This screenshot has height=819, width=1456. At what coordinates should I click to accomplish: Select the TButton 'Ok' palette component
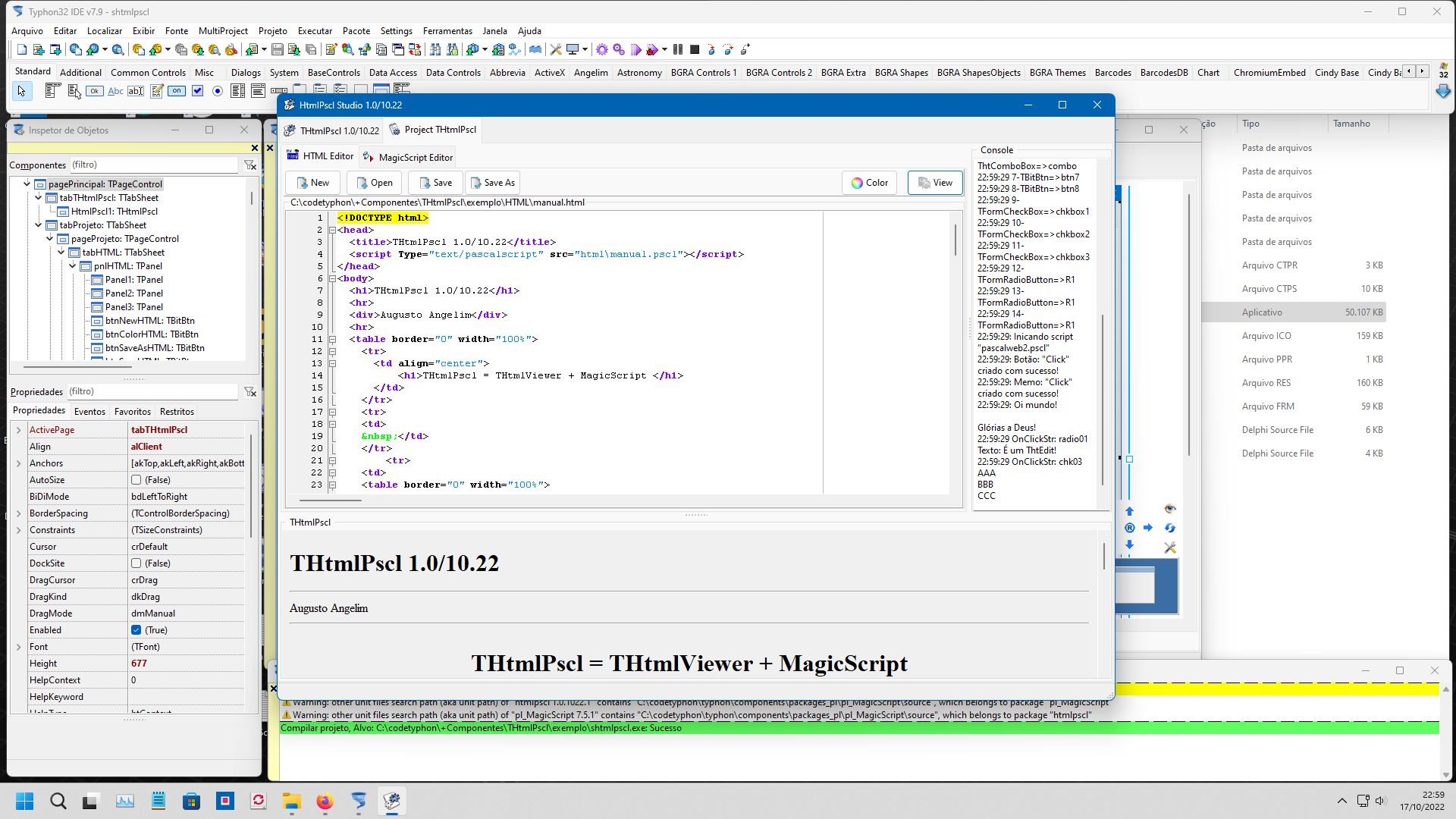(95, 91)
